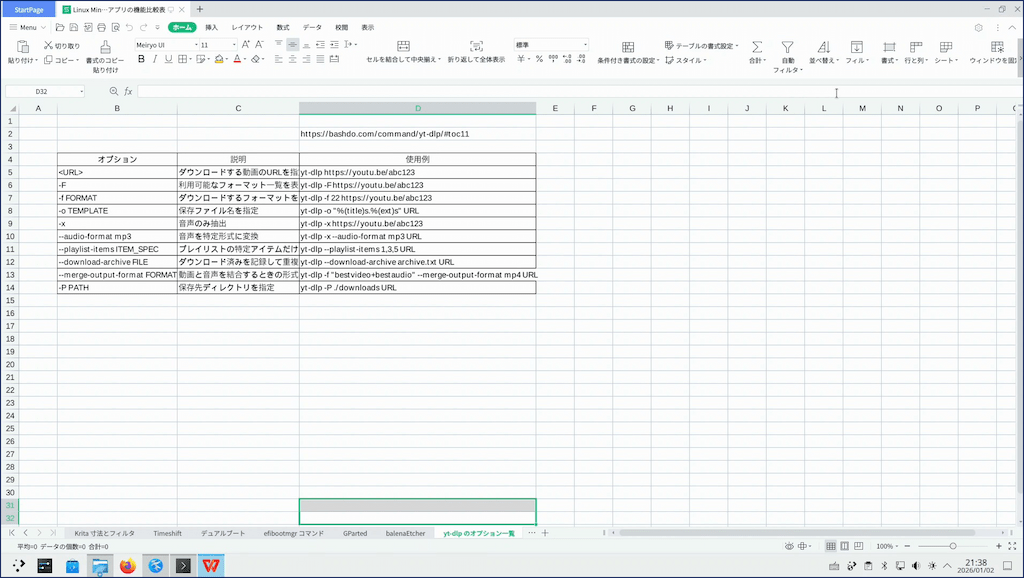Click the Menu button at top left
The image size is (1024, 578).
click(22, 27)
